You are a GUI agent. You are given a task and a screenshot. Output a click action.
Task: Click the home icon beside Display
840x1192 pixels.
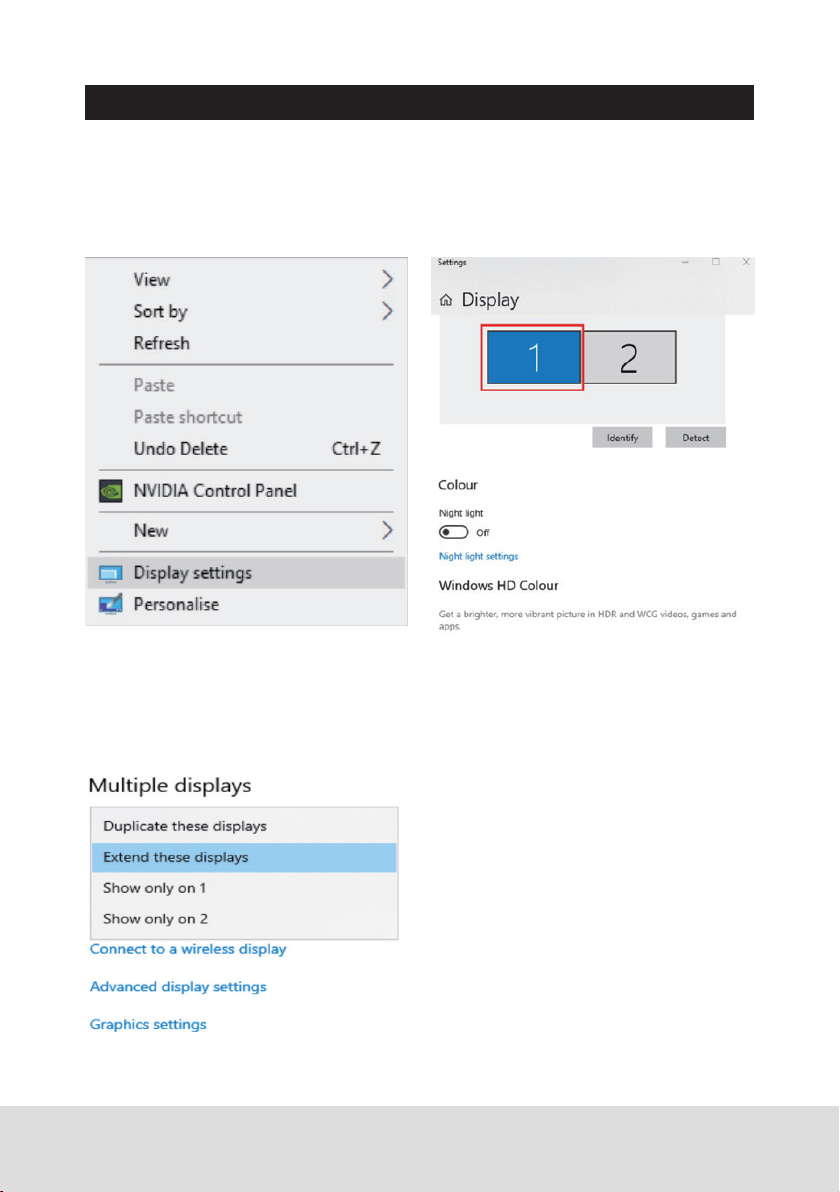pyautogui.click(x=446, y=300)
